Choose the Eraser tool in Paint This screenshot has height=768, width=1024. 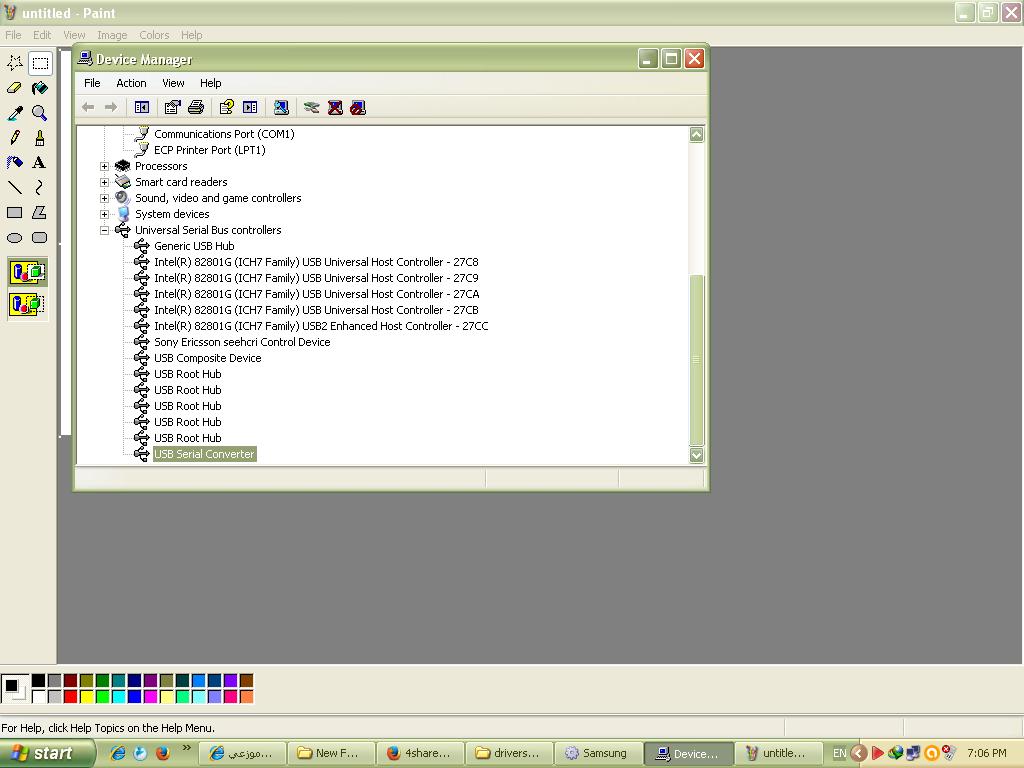click(14, 88)
